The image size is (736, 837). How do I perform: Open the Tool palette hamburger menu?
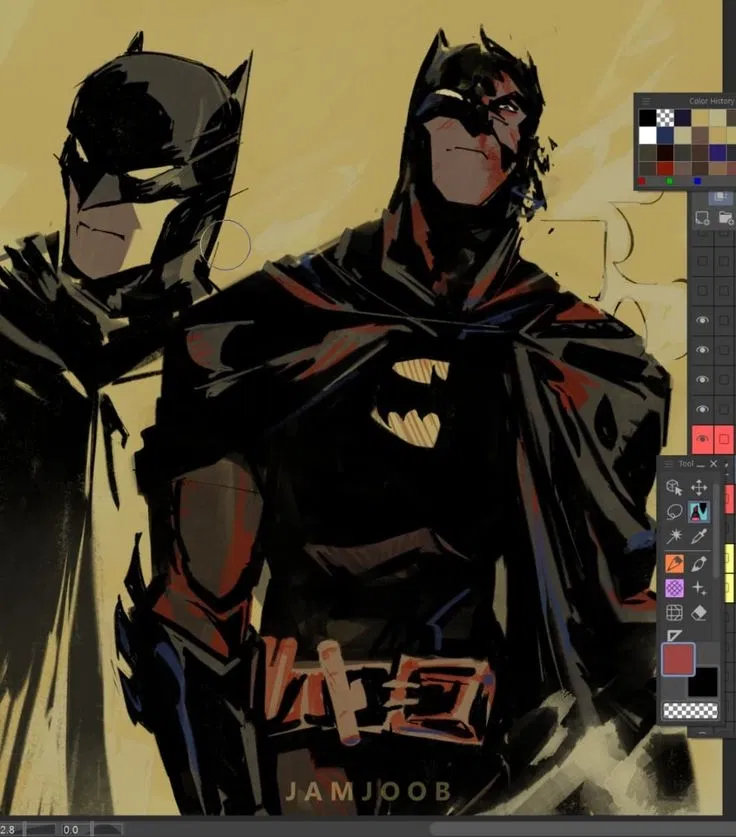668,464
